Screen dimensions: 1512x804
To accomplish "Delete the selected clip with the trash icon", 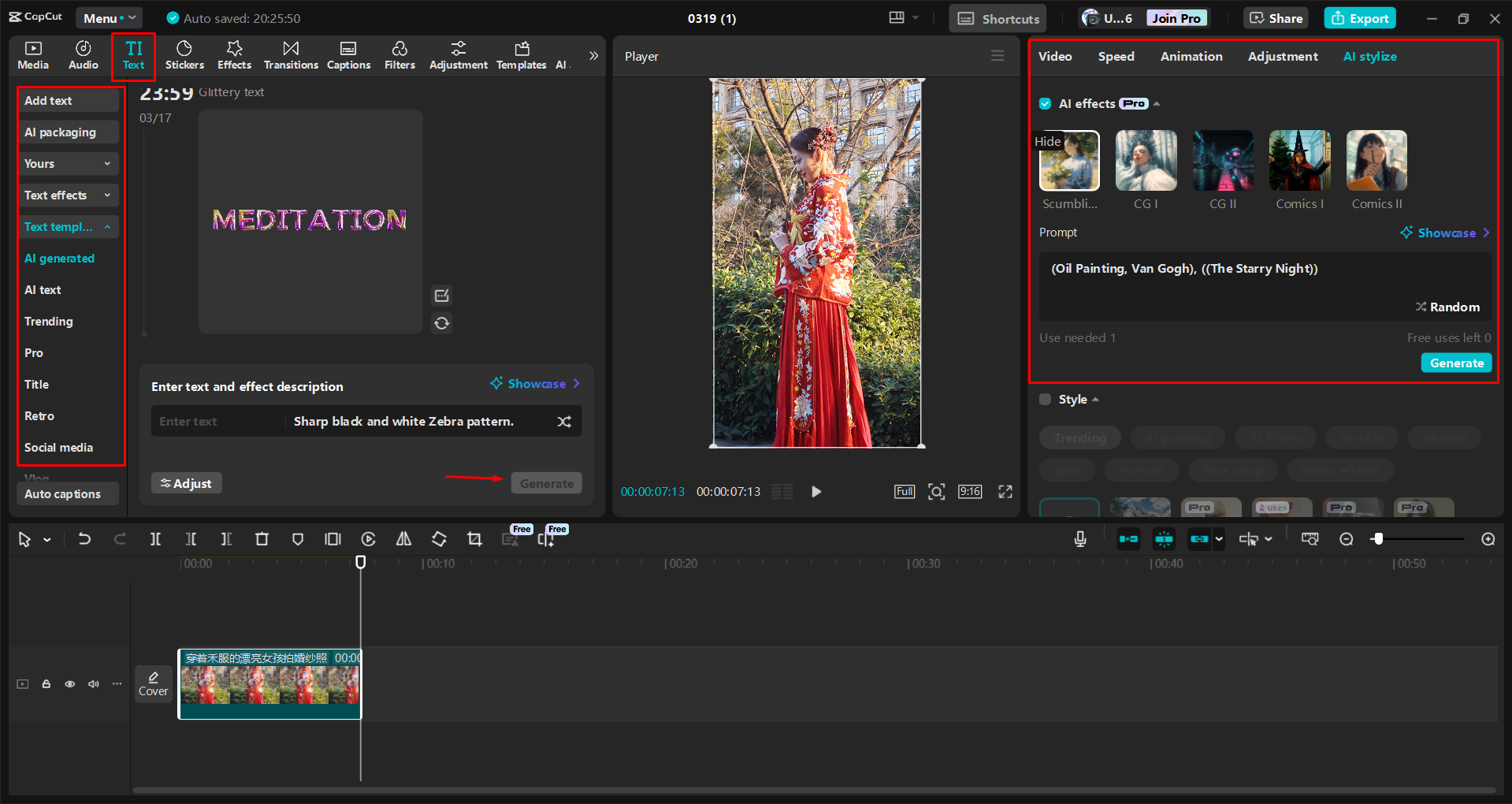I will click(x=262, y=538).
